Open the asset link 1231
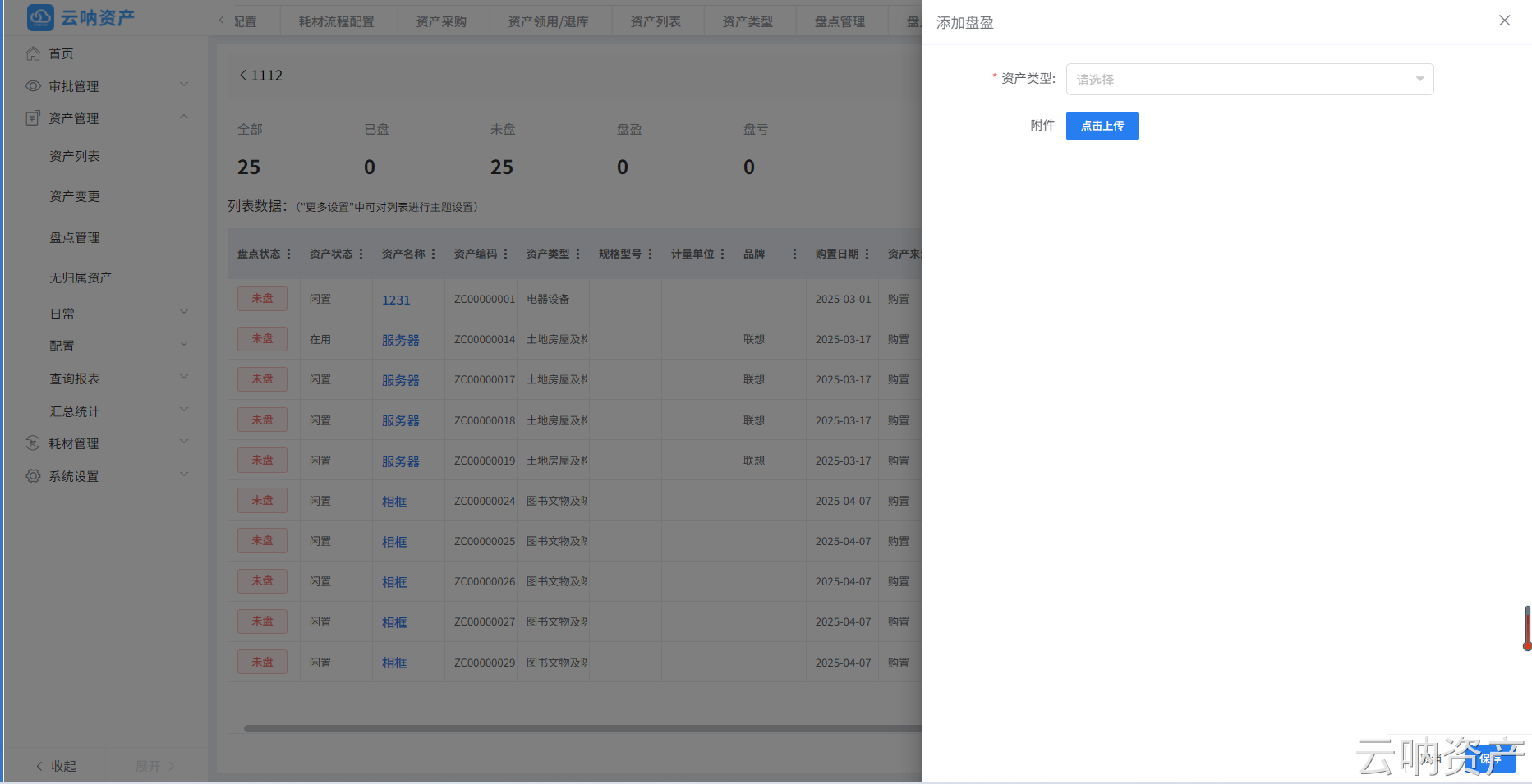This screenshot has height=784, width=1532. pyautogui.click(x=396, y=300)
